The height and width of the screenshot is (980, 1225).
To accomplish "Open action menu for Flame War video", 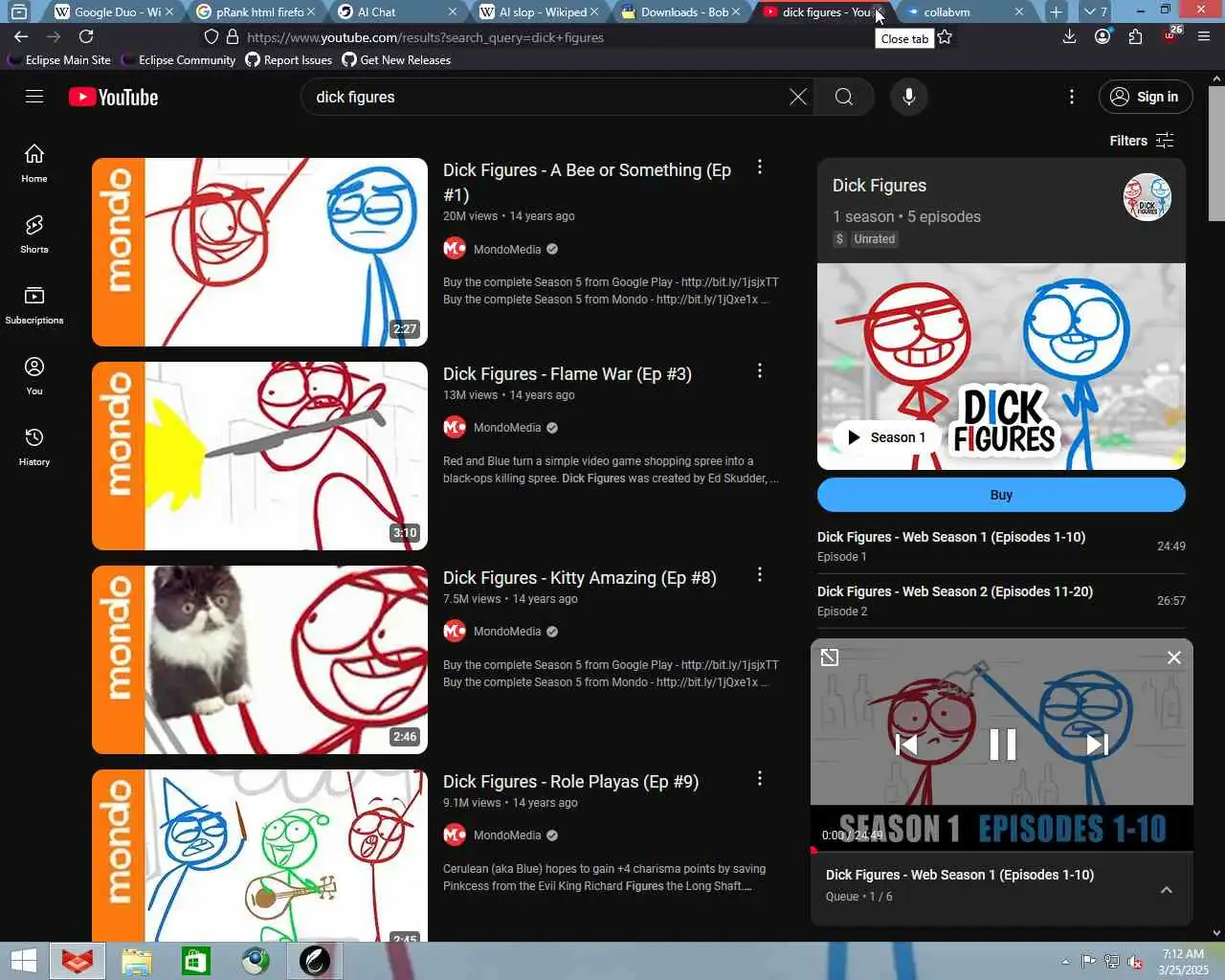I will (x=760, y=371).
